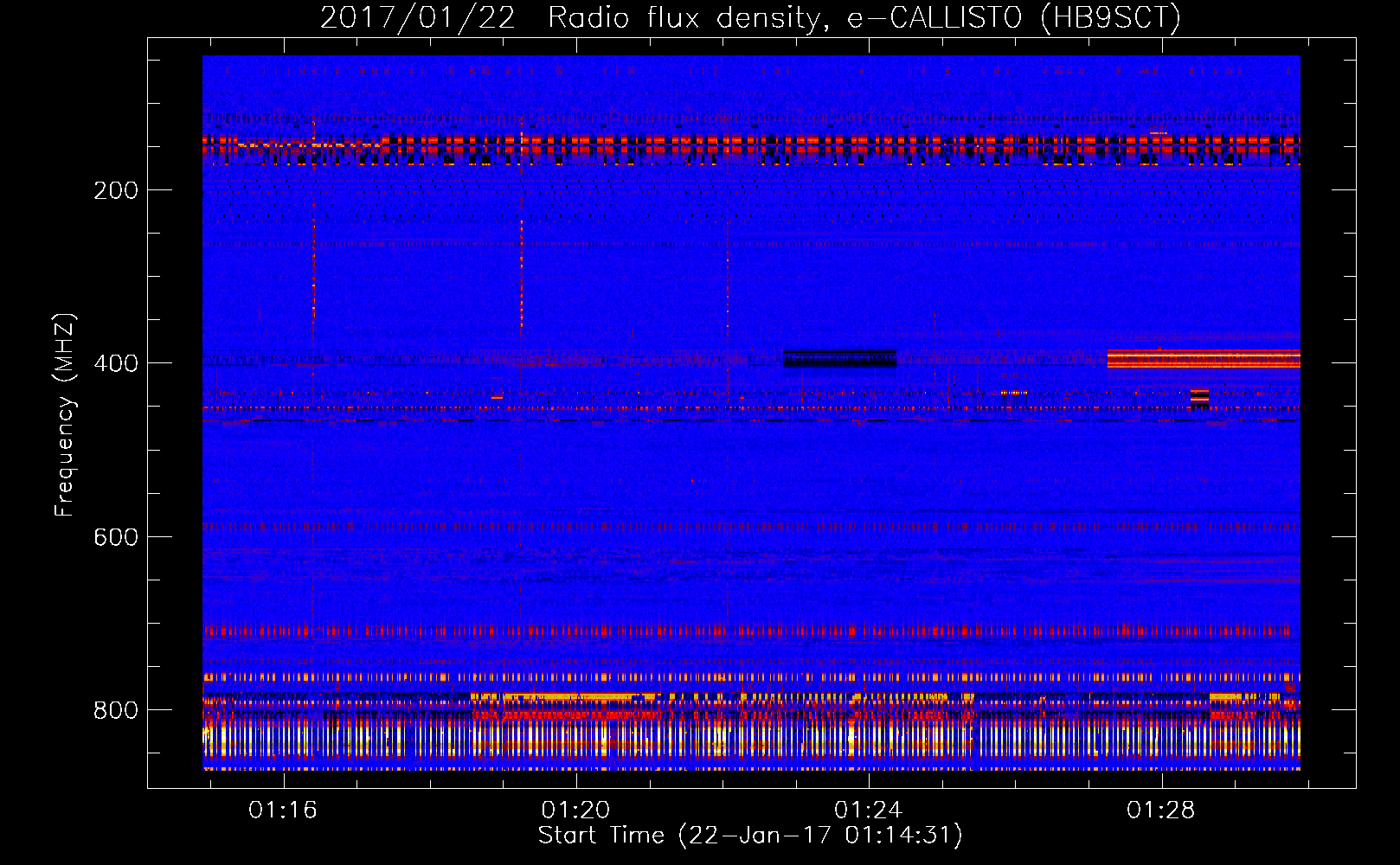Click the 400 frequency tick label
The width and height of the screenshot is (1400, 865).
115,363
